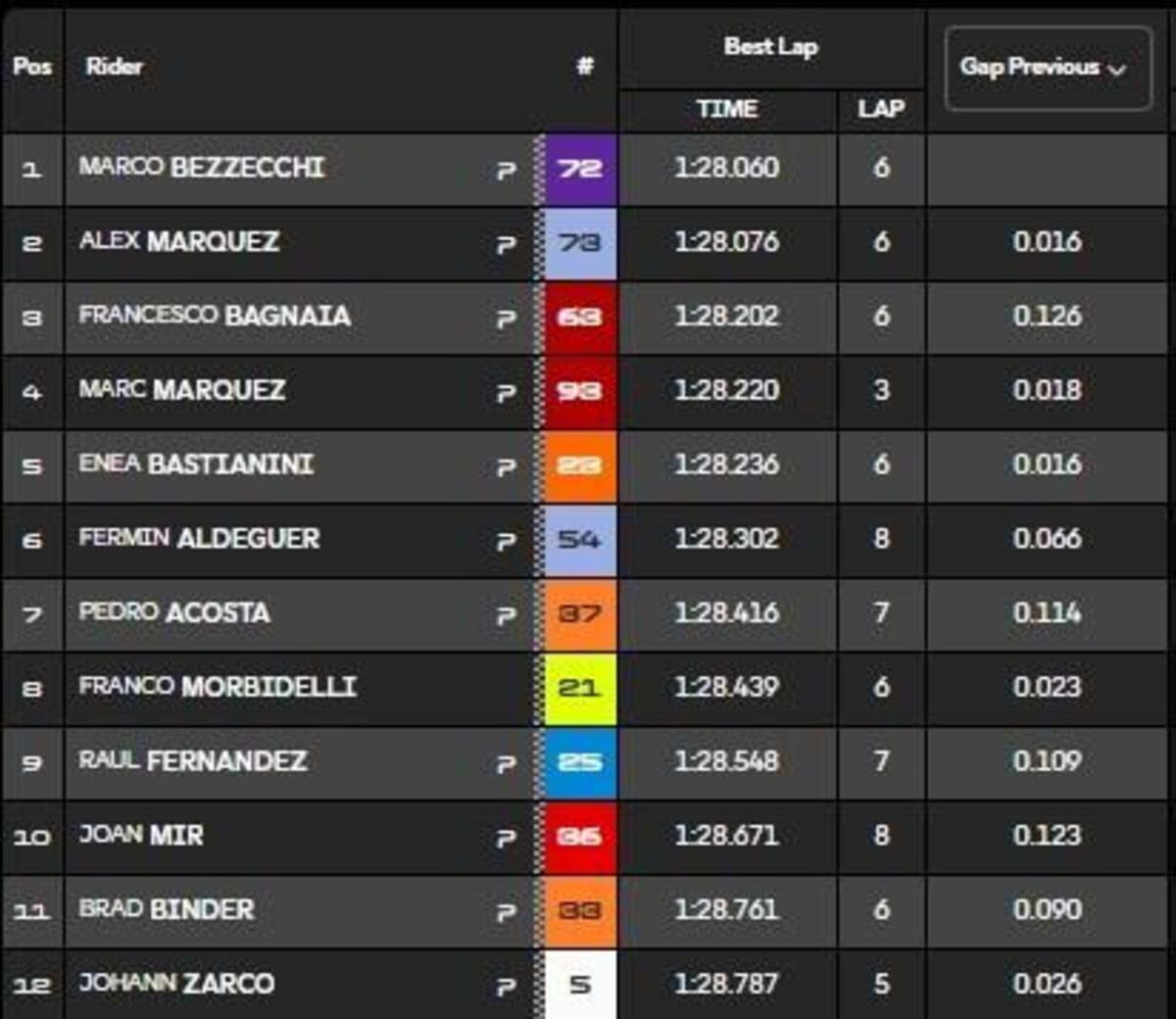Click the pit icon next to Joan Mir
This screenshot has width=1176, height=1019.
point(506,838)
